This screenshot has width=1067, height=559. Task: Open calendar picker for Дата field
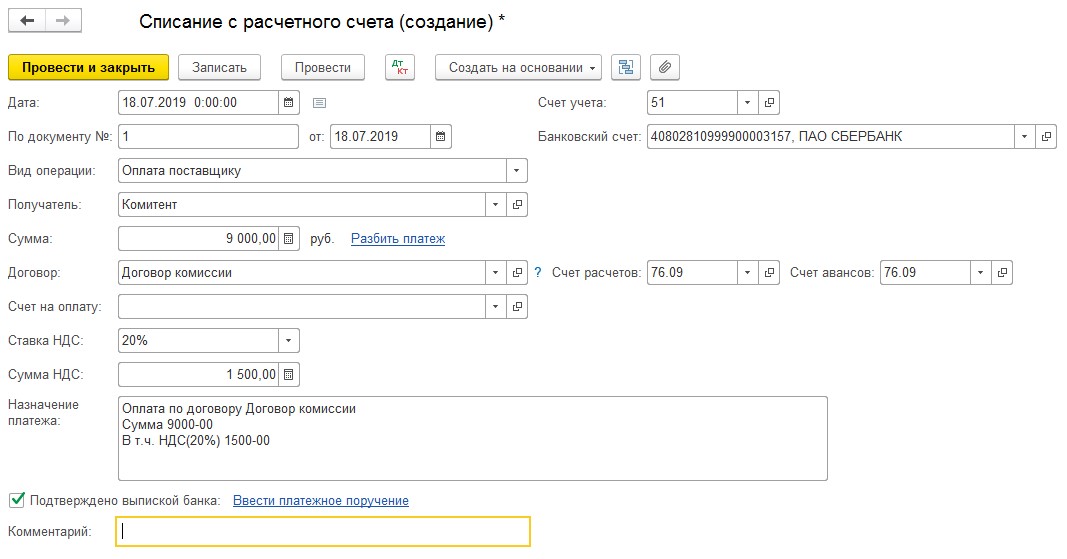click(288, 102)
